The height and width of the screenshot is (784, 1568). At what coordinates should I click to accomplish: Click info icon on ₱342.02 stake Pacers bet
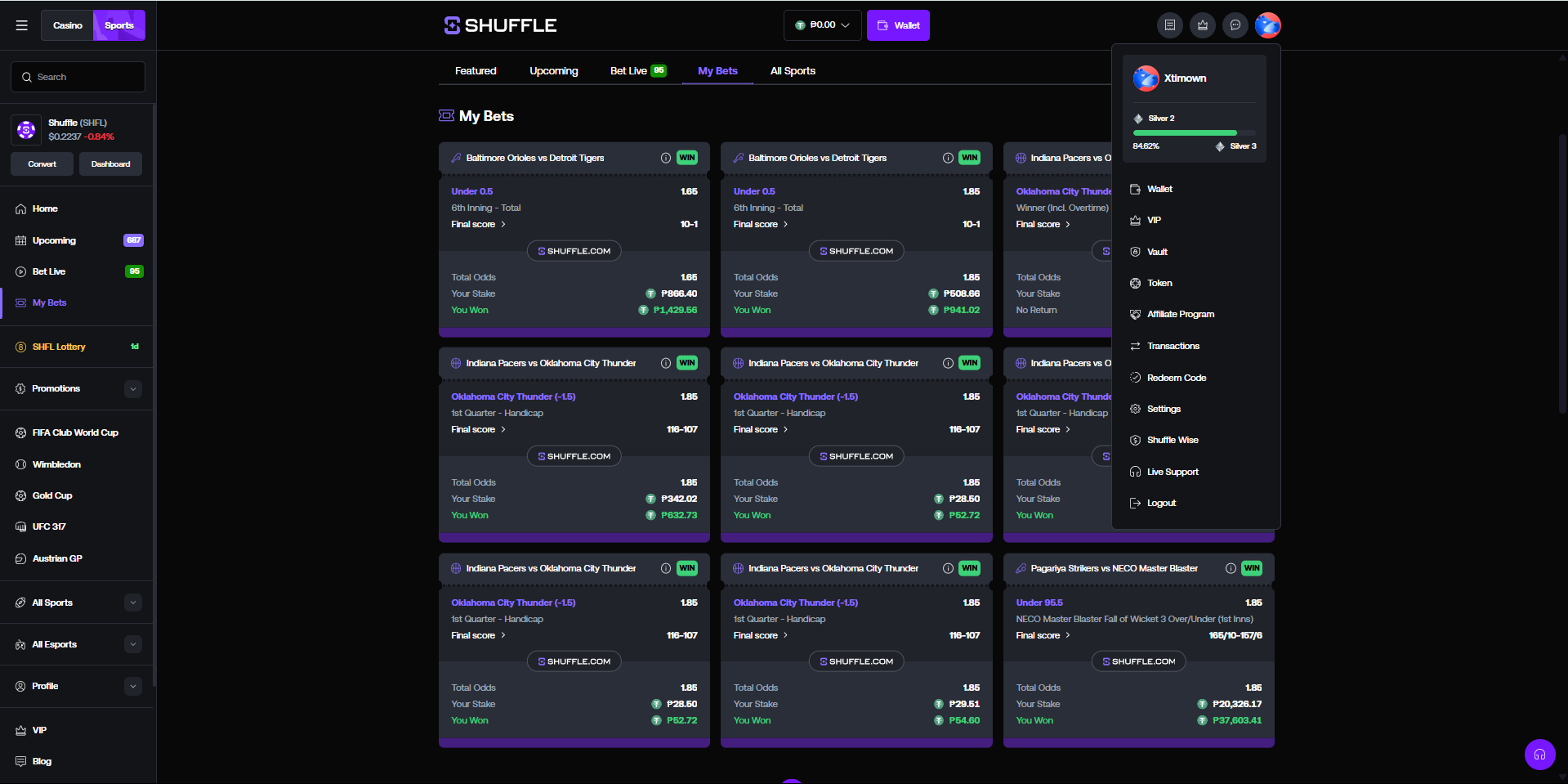click(666, 363)
